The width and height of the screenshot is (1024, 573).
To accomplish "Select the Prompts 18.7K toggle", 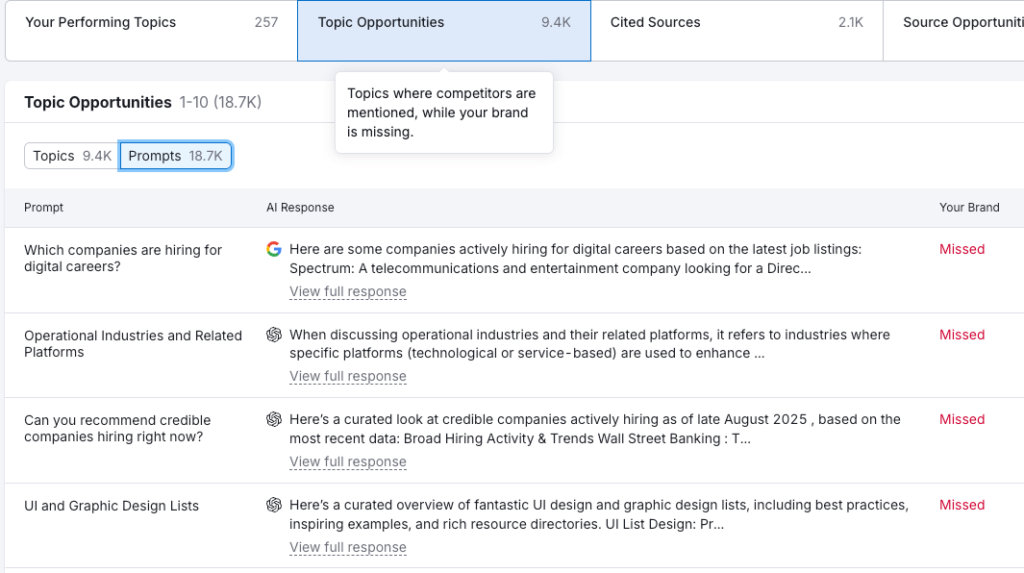I will tap(176, 156).
